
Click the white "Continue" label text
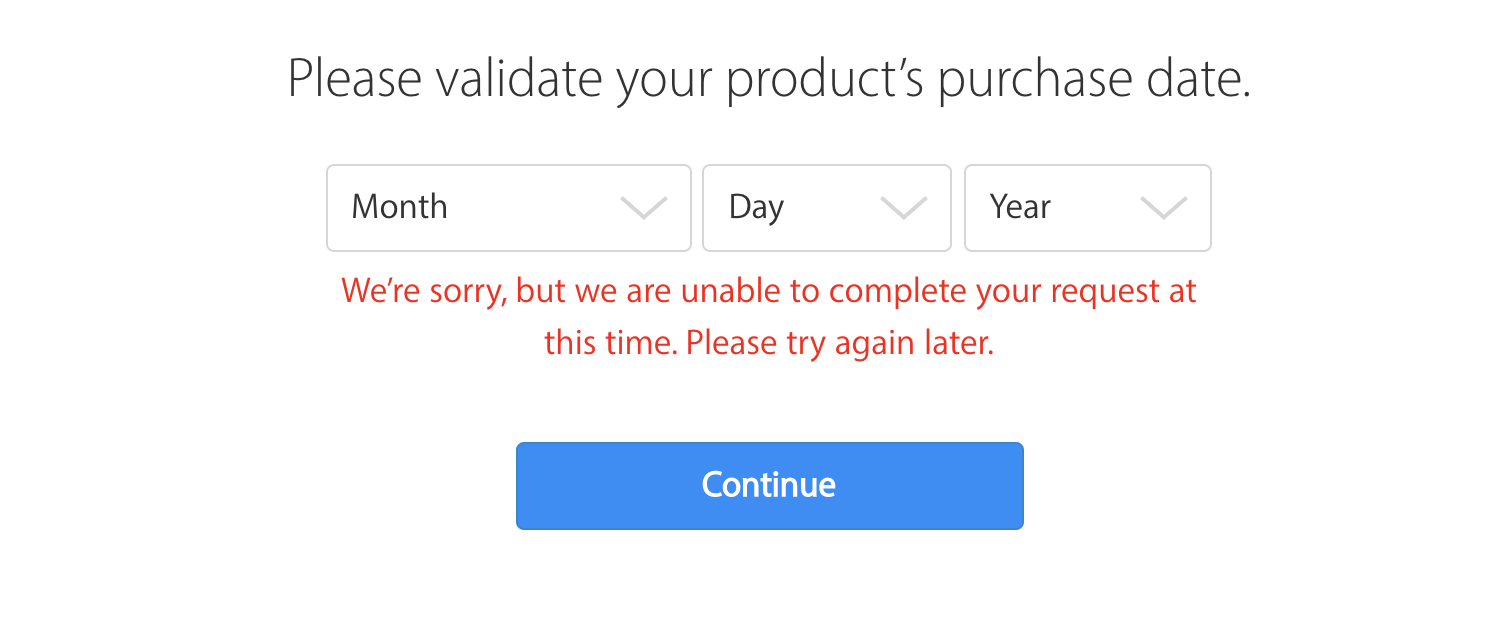(x=768, y=485)
